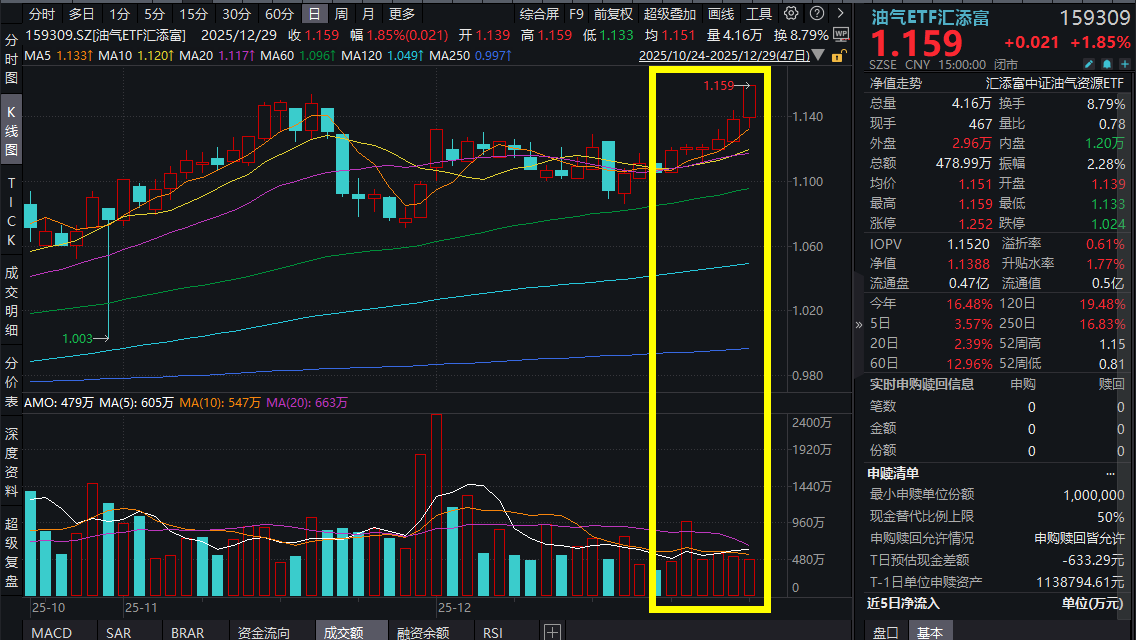Expand the toolbar with right chevron
Screen dimensions: 1136x640
coord(840,13)
